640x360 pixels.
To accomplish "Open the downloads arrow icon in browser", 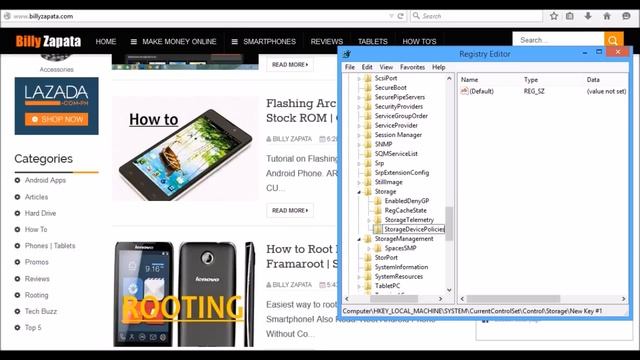I will pyautogui.click(x=588, y=16).
